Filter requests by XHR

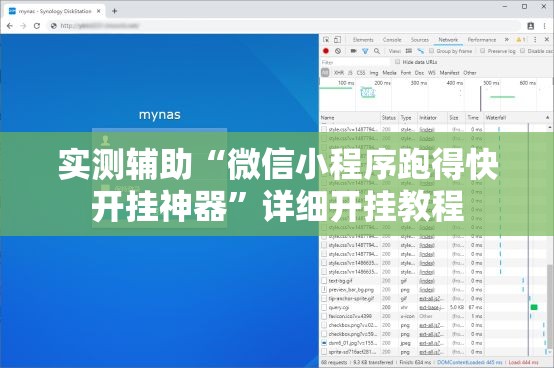coord(338,72)
